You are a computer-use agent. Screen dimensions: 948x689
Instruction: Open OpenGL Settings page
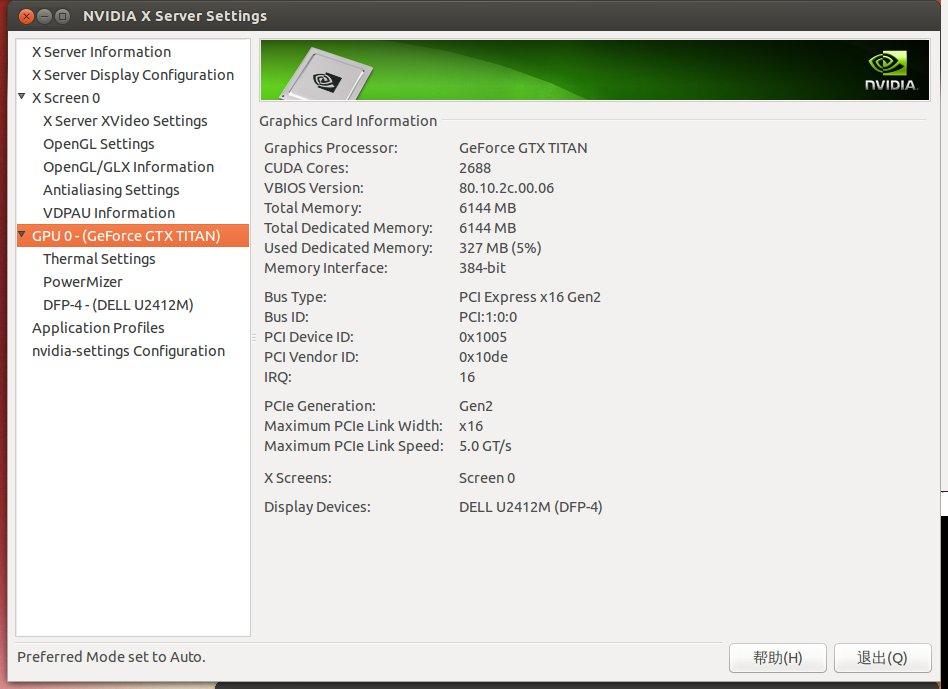pos(99,144)
